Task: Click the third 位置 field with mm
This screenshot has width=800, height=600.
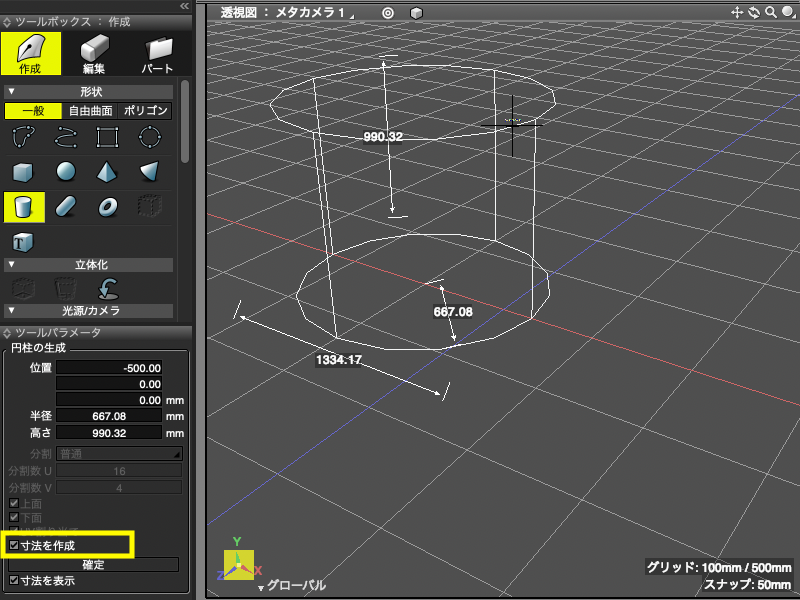Action: [x=109, y=400]
